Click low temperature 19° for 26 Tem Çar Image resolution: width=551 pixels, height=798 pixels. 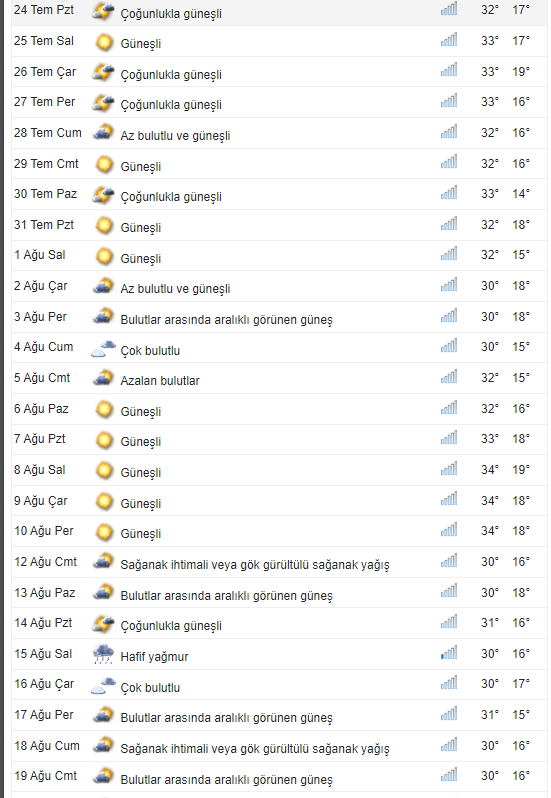coord(521,72)
